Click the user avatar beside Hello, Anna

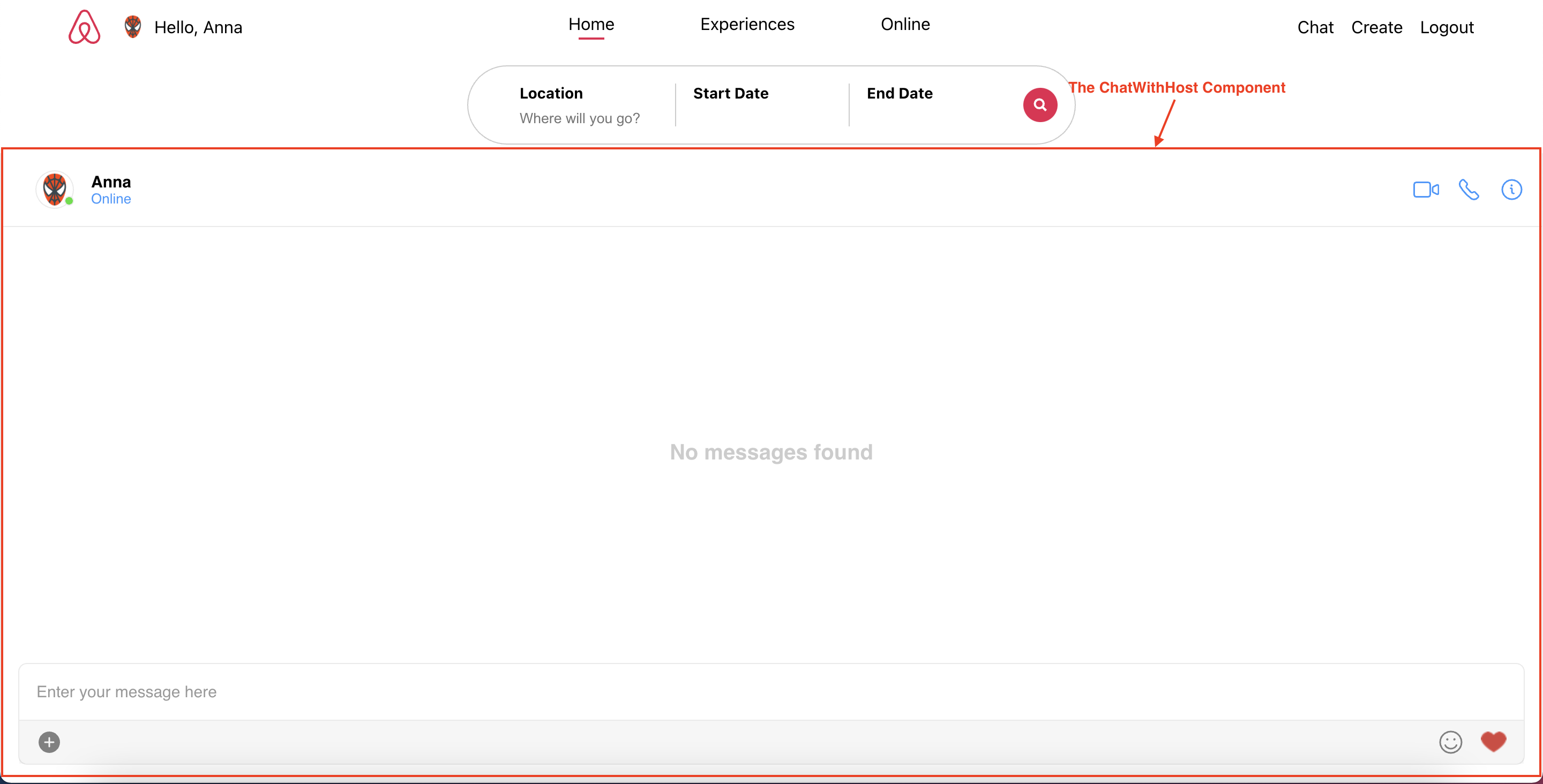coord(132,27)
